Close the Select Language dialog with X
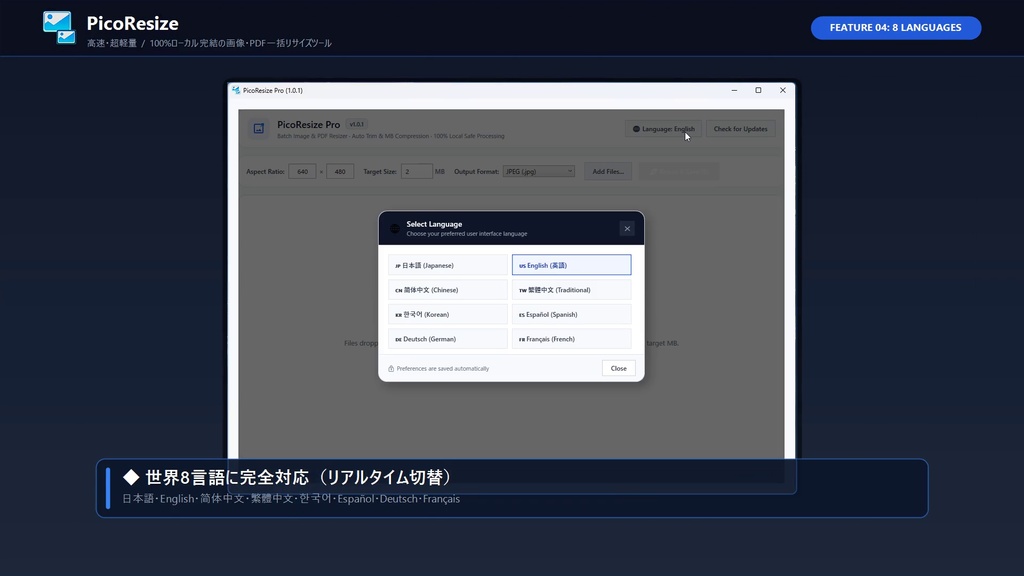 [x=627, y=229]
